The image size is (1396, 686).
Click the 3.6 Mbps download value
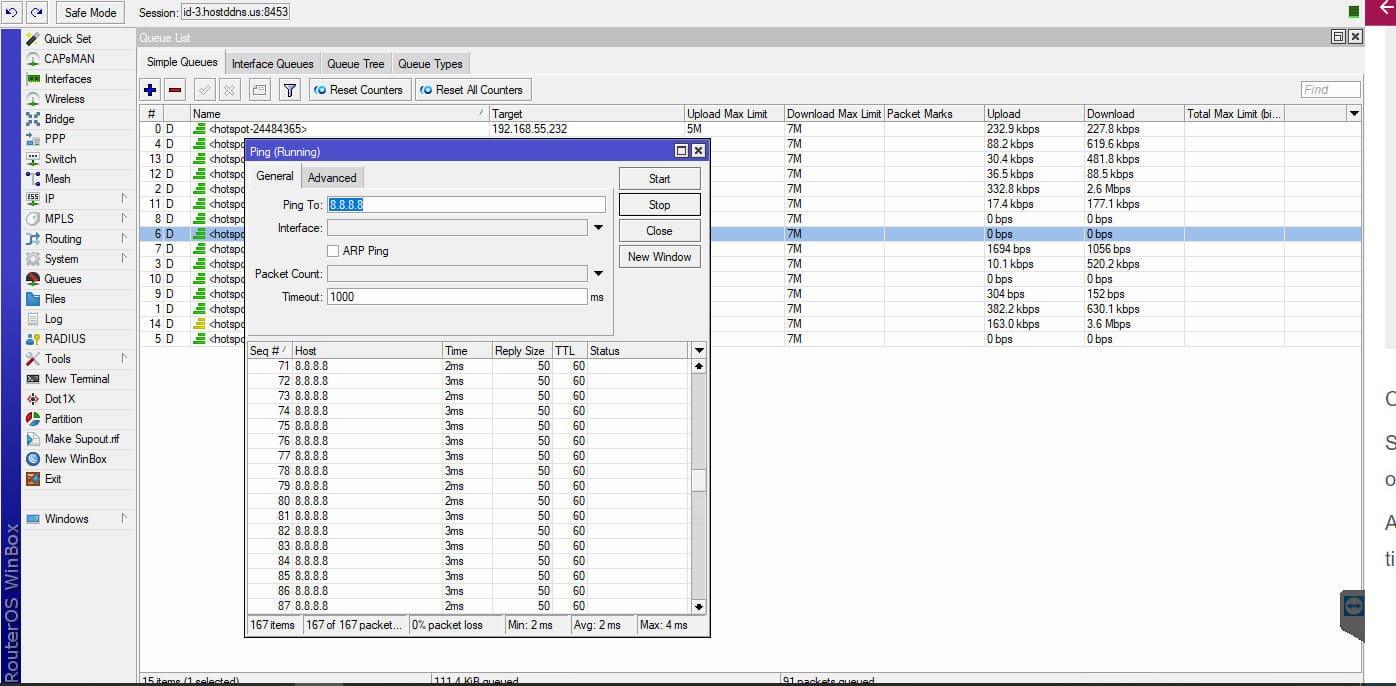pos(1109,324)
